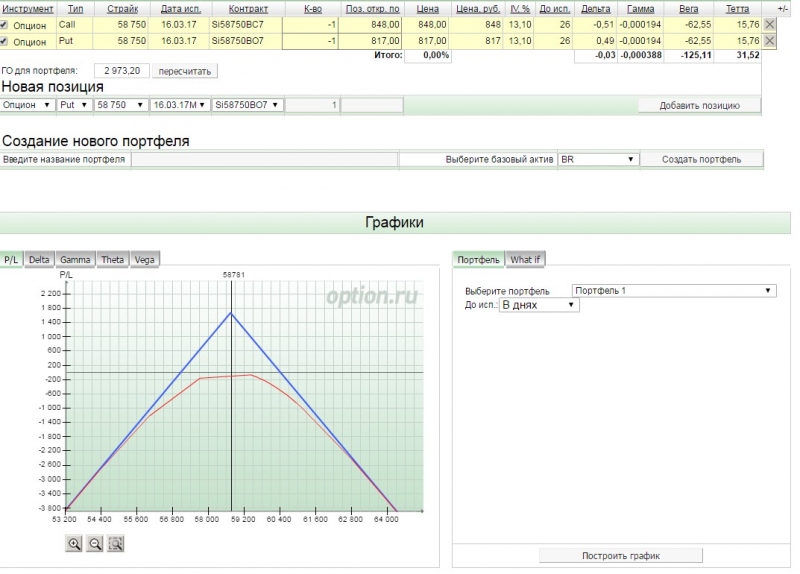Expand the base asset dropdown showing BR
Screen dimensions: 800x574
pos(597,159)
